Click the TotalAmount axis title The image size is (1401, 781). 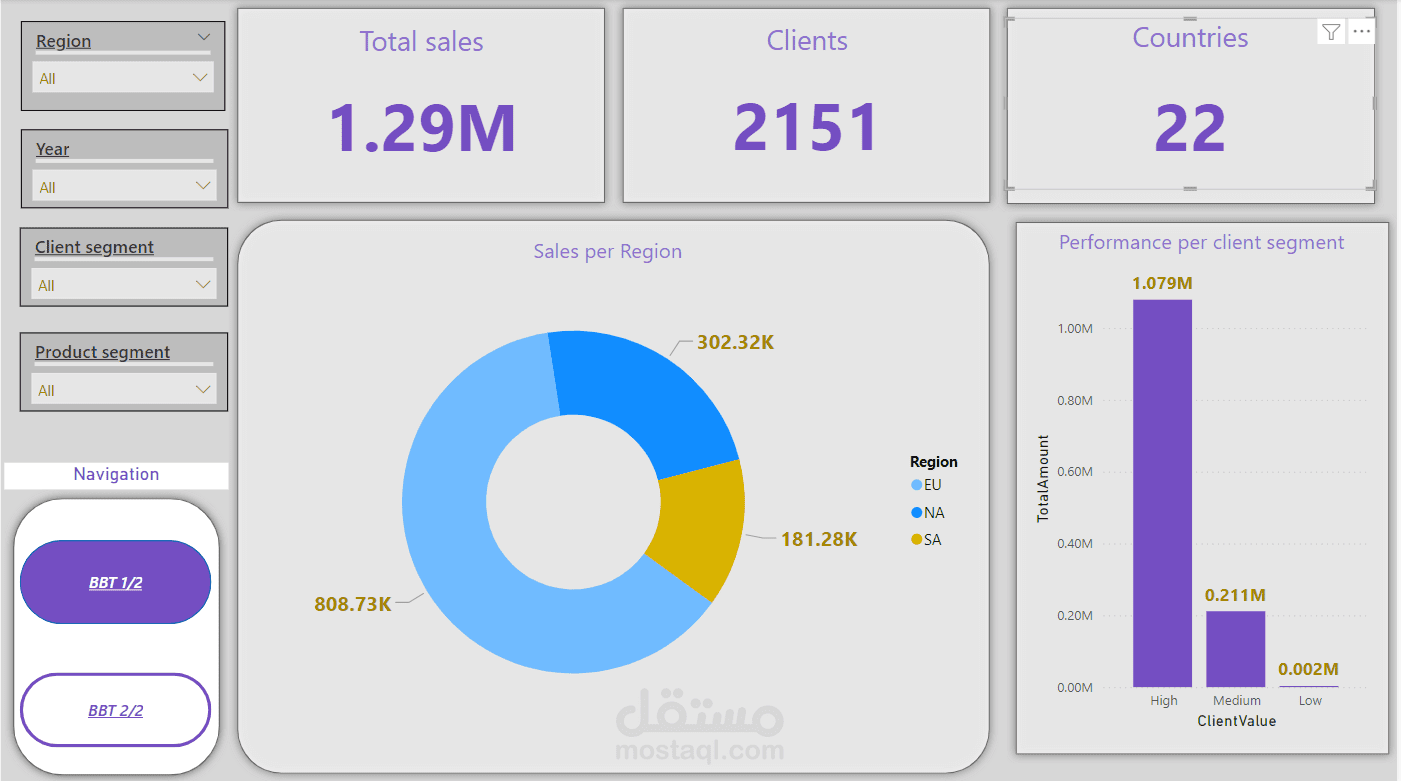[1043, 478]
